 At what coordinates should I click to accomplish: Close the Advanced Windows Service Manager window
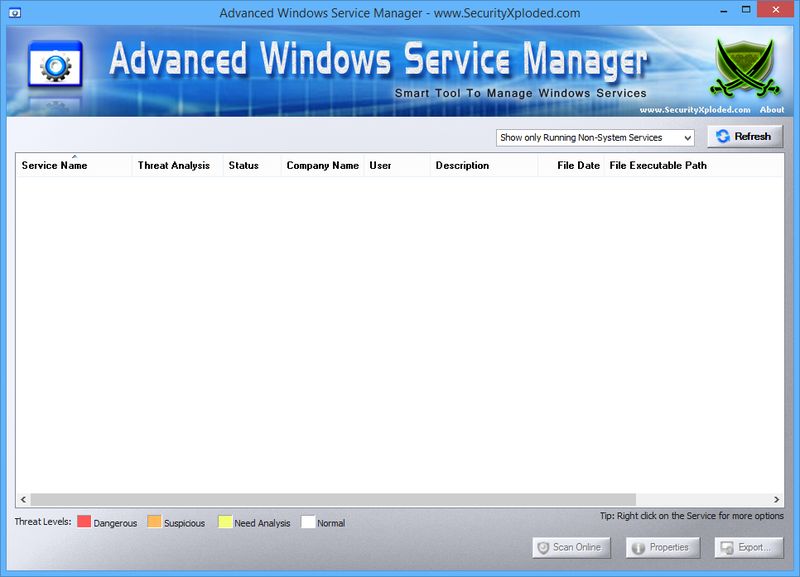point(776,10)
